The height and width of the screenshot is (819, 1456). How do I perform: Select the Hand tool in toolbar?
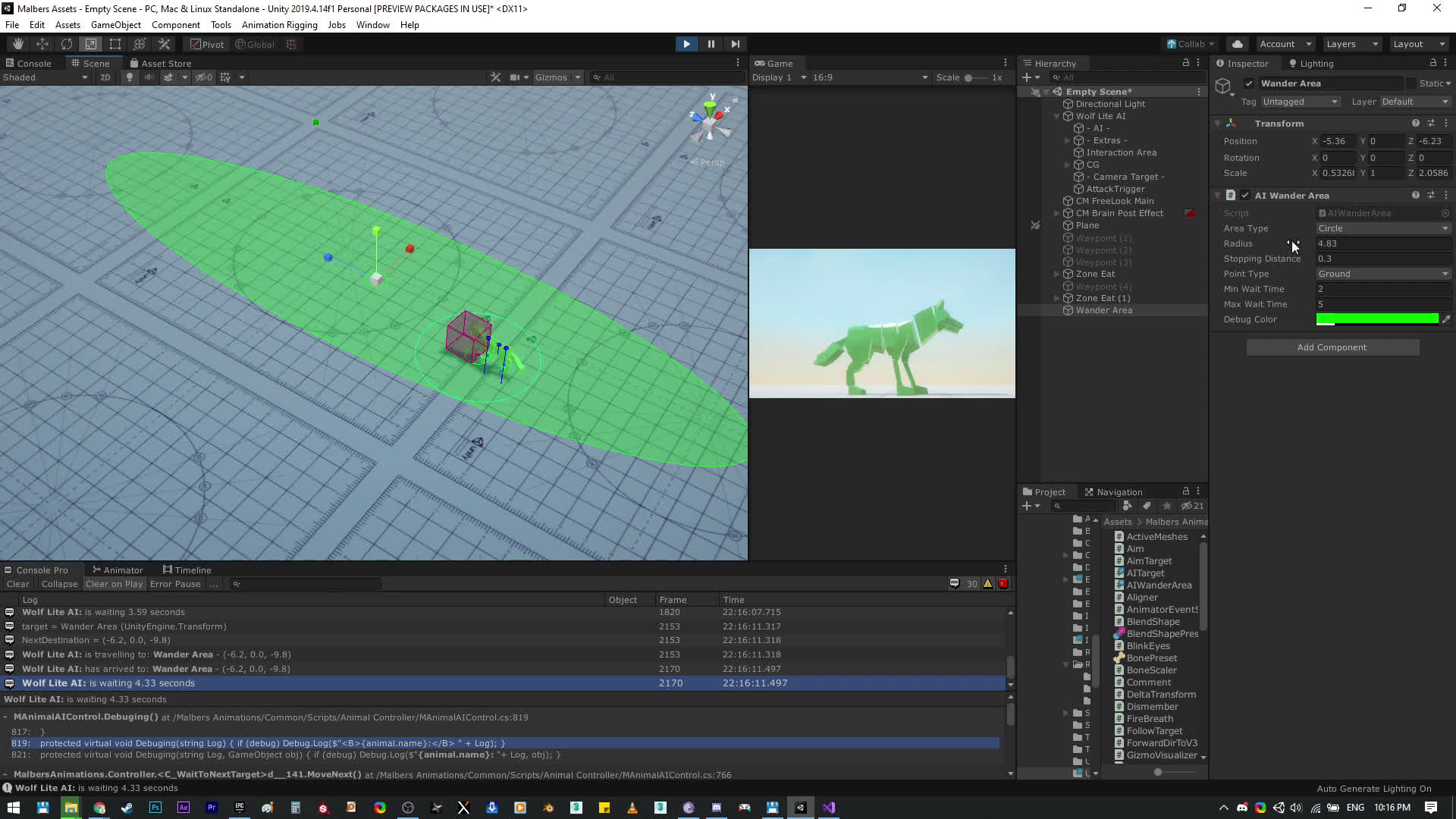[17, 44]
